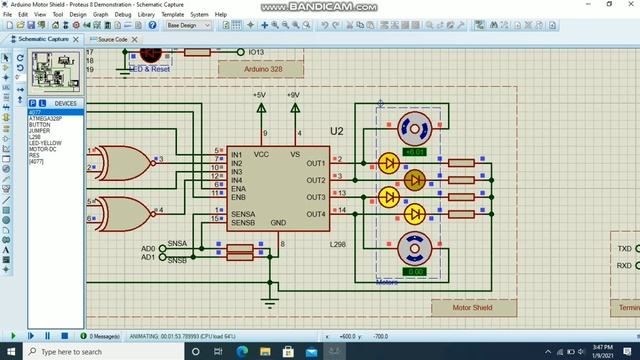
Task: Select the 2D text 'A' tool
Action: click(x=6, y=250)
